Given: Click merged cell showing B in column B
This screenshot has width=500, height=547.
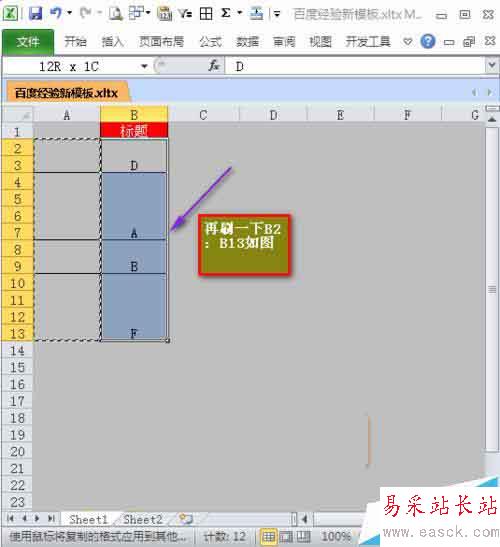Looking at the screenshot, I should click(134, 257).
